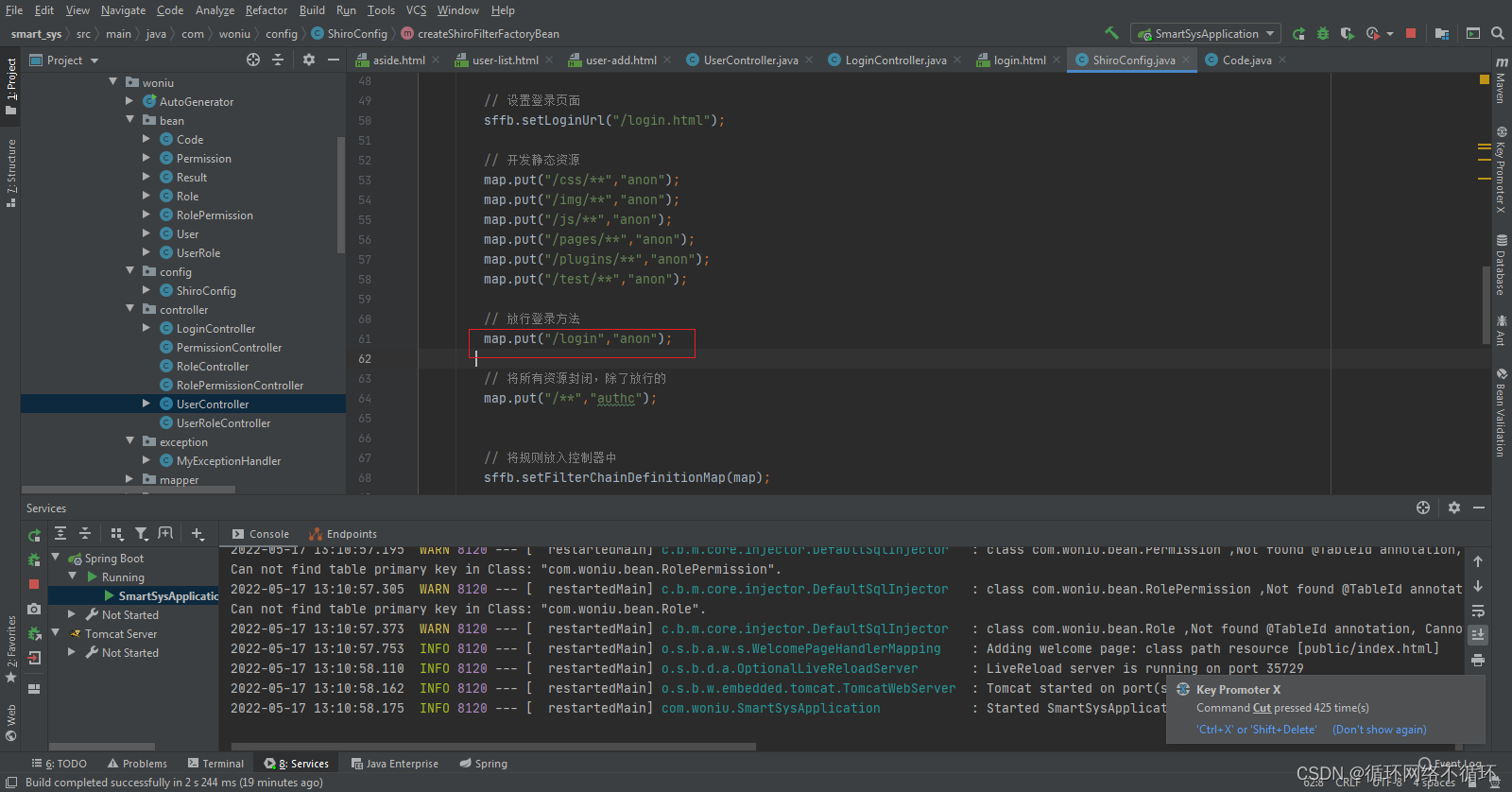This screenshot has height=792, width=1512.
Task: Print console output with printer icon
Action: pyautogui.click(x=1478, y=660)
